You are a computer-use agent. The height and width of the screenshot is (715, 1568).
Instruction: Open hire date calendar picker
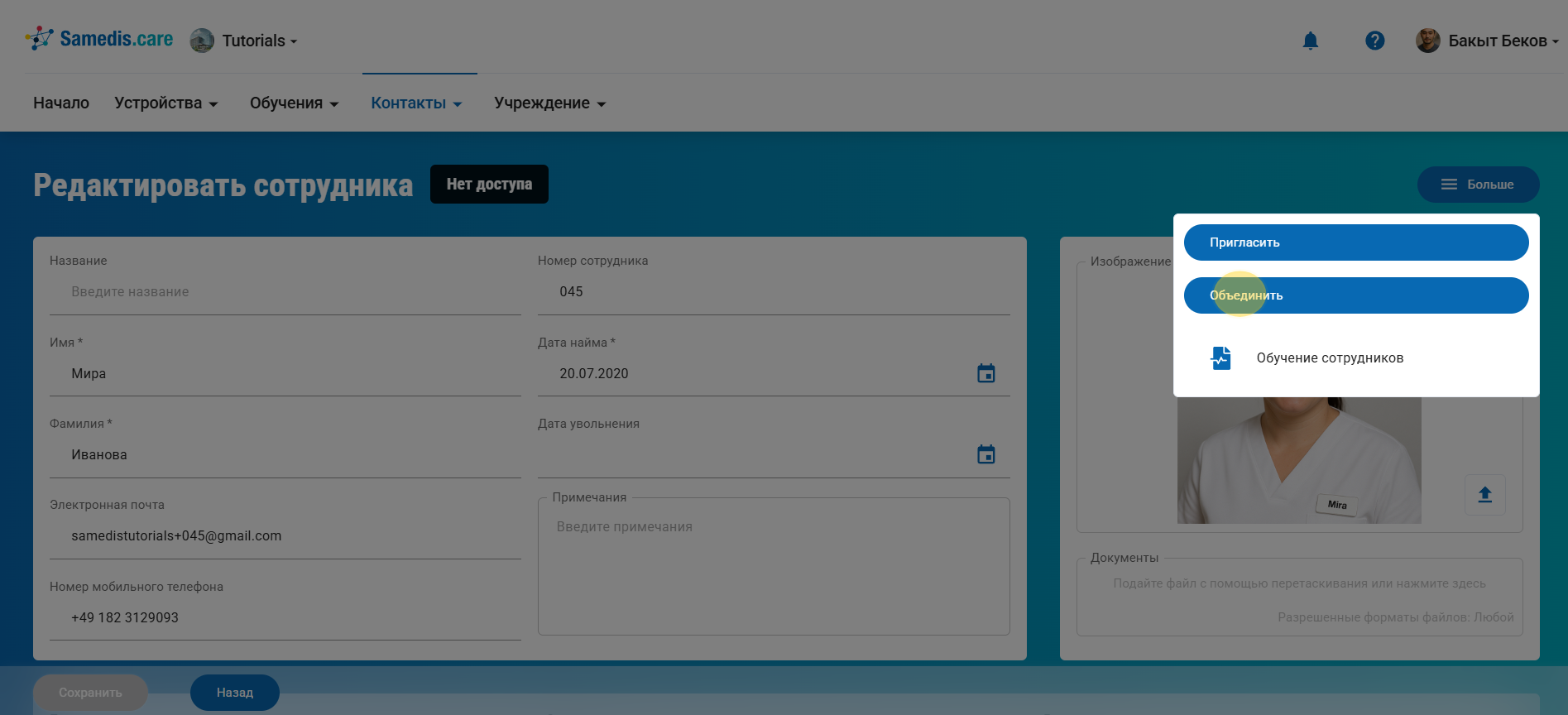click(x=985, y=373)
